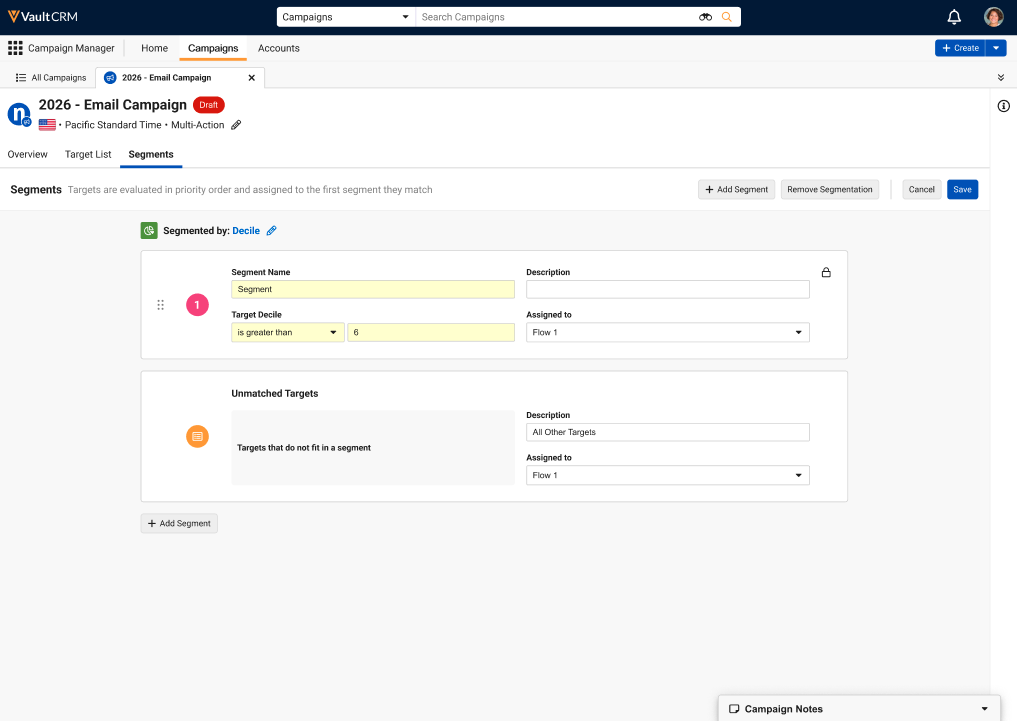The width and height of the screenshot is (1017, 721).
Task: Edit campaign details with the pencil icon
Action: 236,125
